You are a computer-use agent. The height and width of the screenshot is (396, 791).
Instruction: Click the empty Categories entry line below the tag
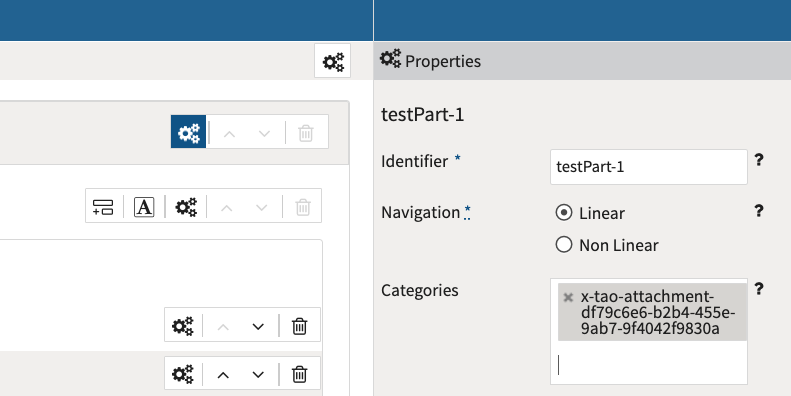tap(649, 365)
